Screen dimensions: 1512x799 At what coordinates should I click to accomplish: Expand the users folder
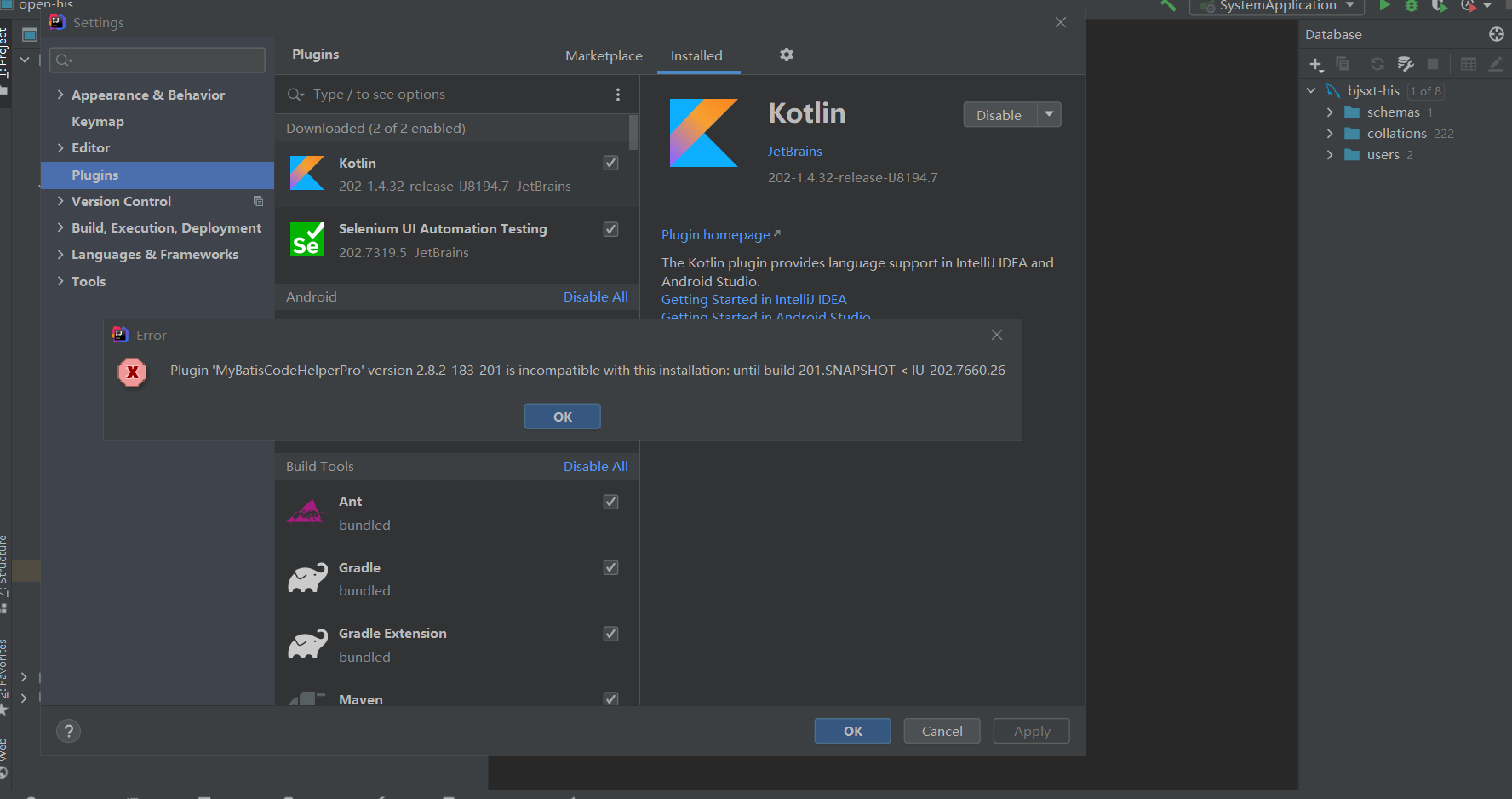pos(1330,155)
